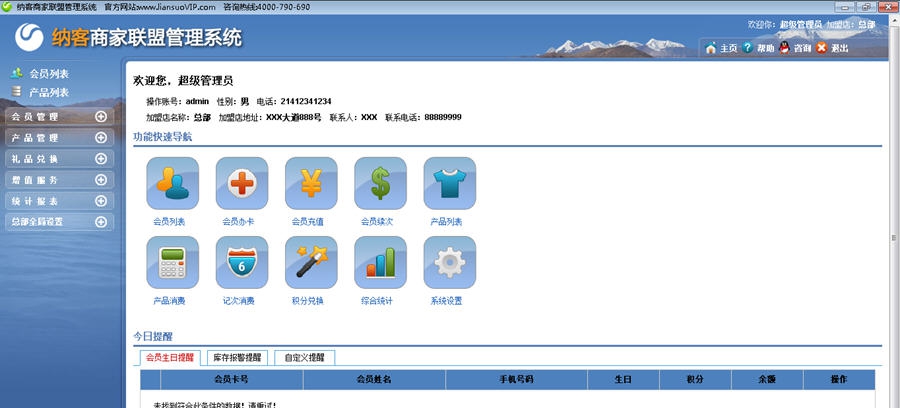Click the 会员姓名 column header
Viewport: 900px width, 408px height.
click(x=374, y=380)
